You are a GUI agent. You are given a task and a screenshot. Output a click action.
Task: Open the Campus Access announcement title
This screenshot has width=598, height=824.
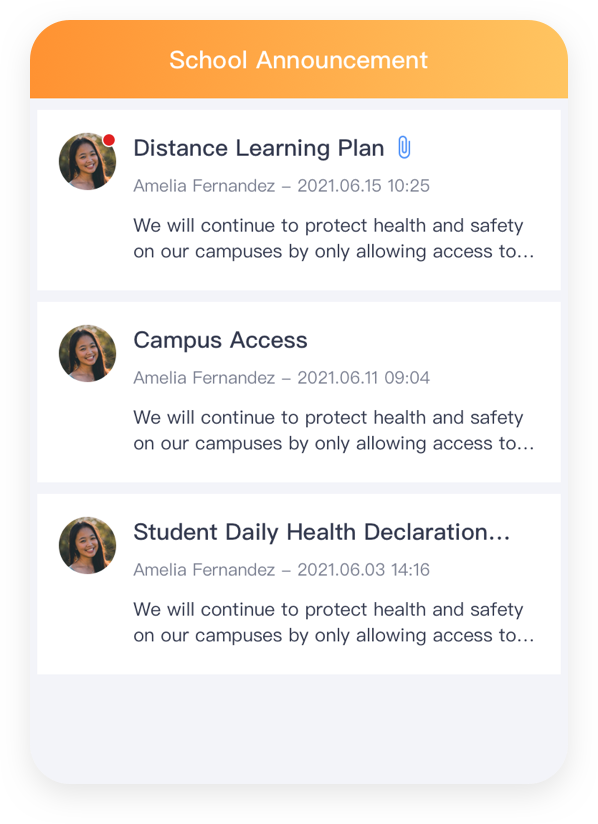point(220,340)
